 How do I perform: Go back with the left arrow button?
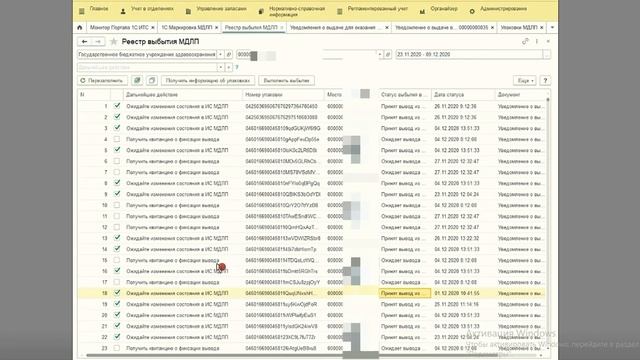[84, 42]
